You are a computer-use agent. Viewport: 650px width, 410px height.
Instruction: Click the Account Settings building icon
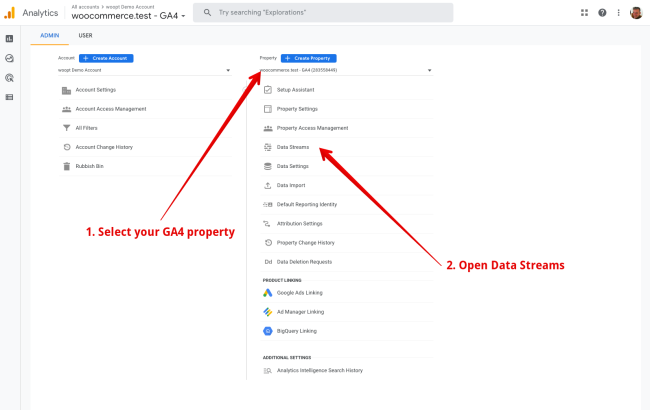[66, 90]
